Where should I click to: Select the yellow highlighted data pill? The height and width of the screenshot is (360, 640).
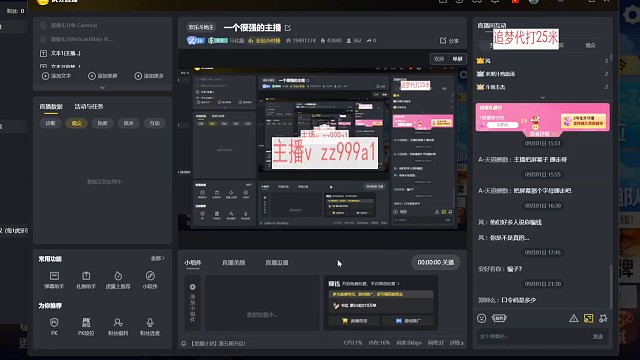coord(76,123)
